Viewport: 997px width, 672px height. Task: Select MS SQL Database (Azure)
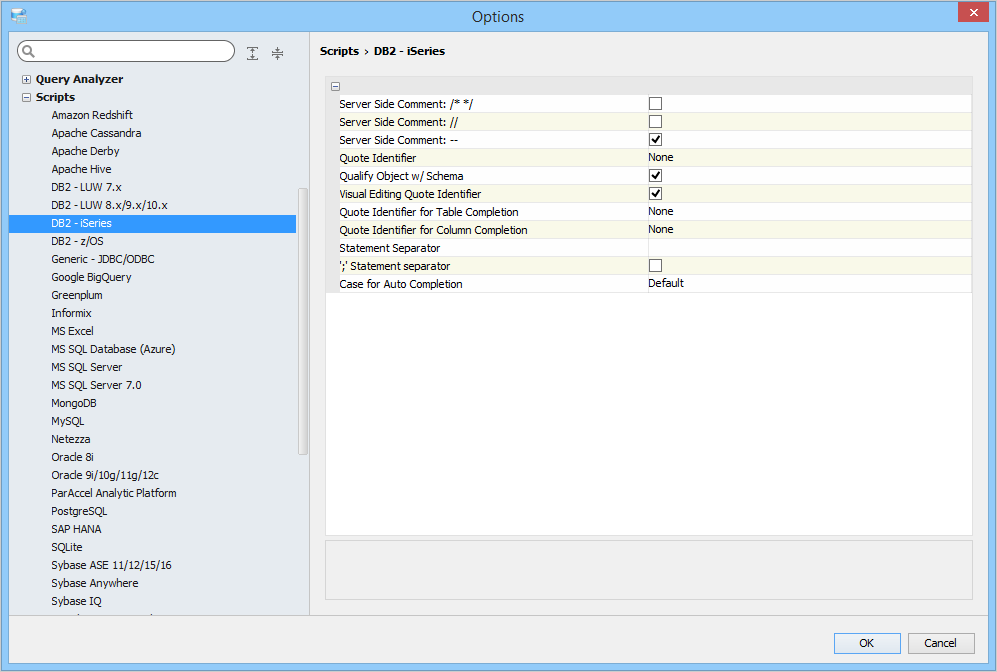coord(113,349)
